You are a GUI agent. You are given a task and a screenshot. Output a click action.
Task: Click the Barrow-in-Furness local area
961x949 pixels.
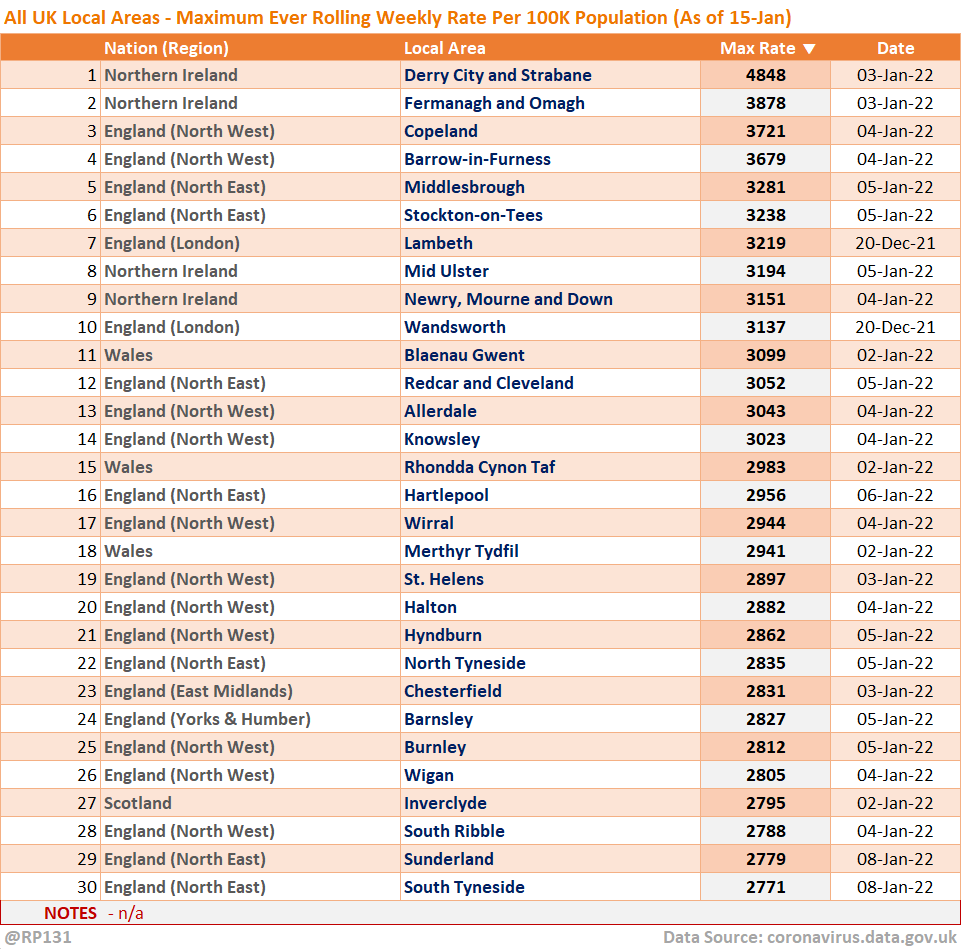coord(477,159)
